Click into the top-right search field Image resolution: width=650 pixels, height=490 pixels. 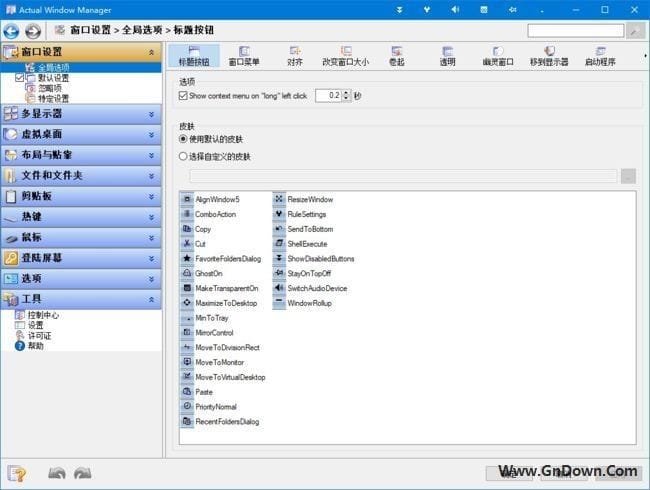tap(576, 31)
